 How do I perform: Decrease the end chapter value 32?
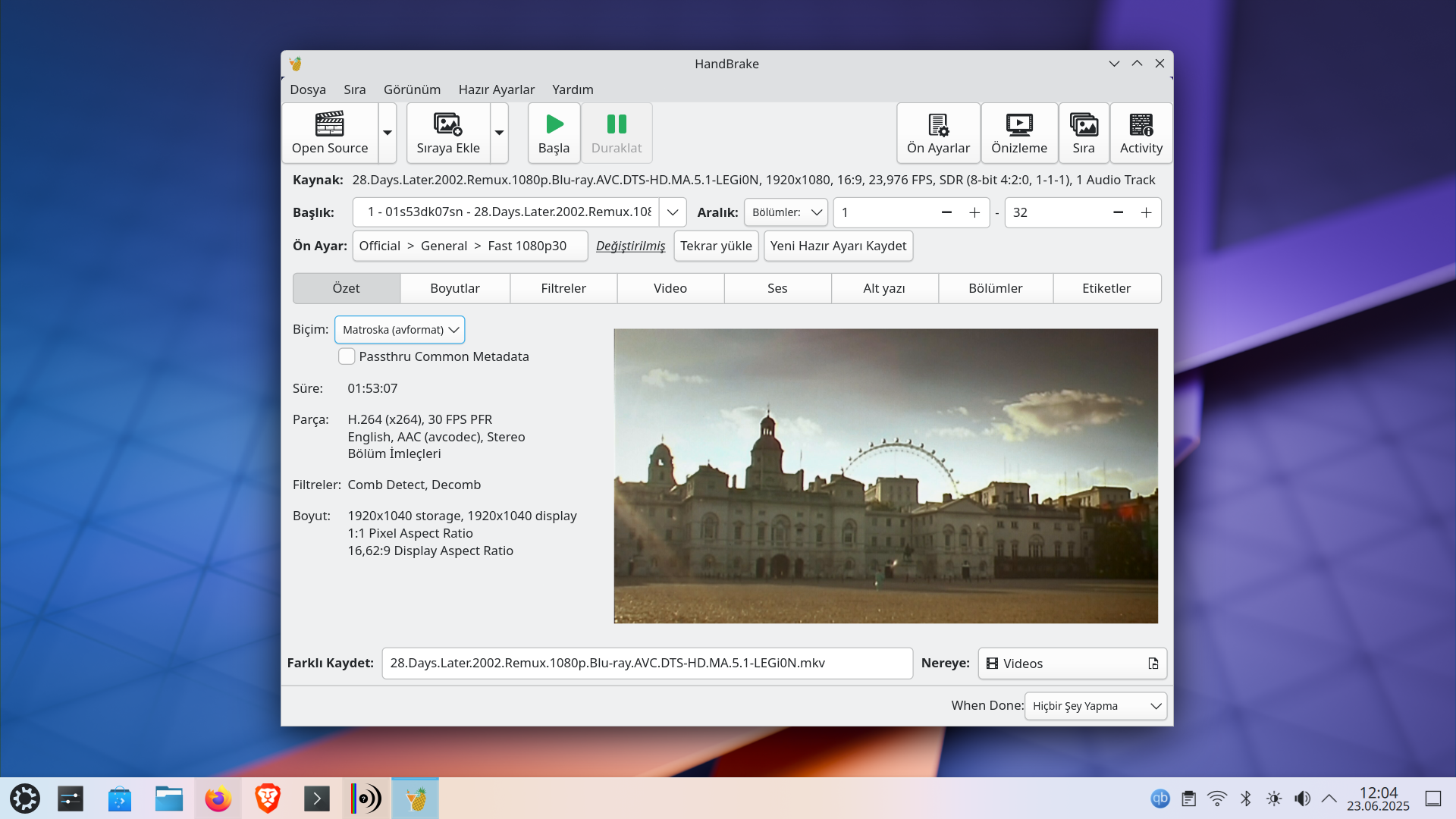pyautogui.click(x=1118, y=212)
